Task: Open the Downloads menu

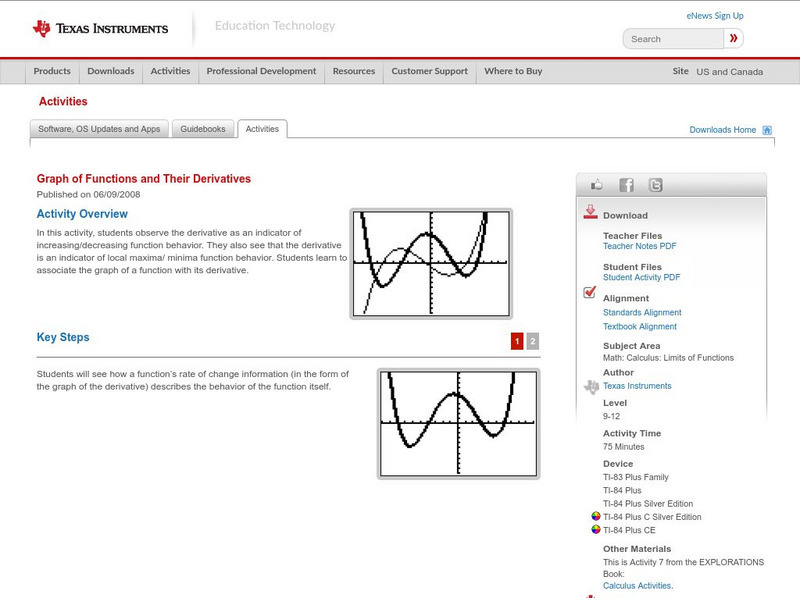Action: tap(111, 71)
